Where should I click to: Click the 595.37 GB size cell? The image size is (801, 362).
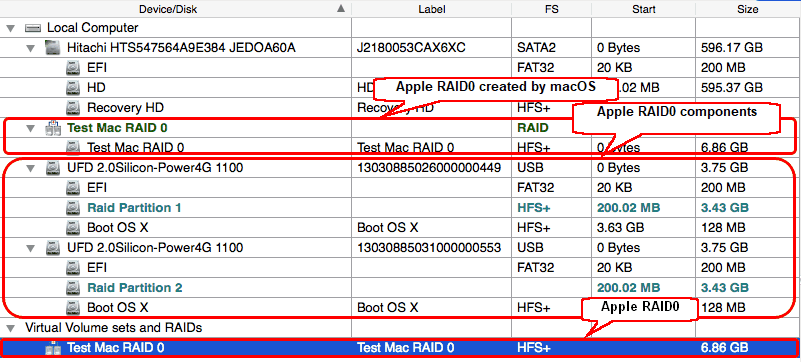pos(732,88)
